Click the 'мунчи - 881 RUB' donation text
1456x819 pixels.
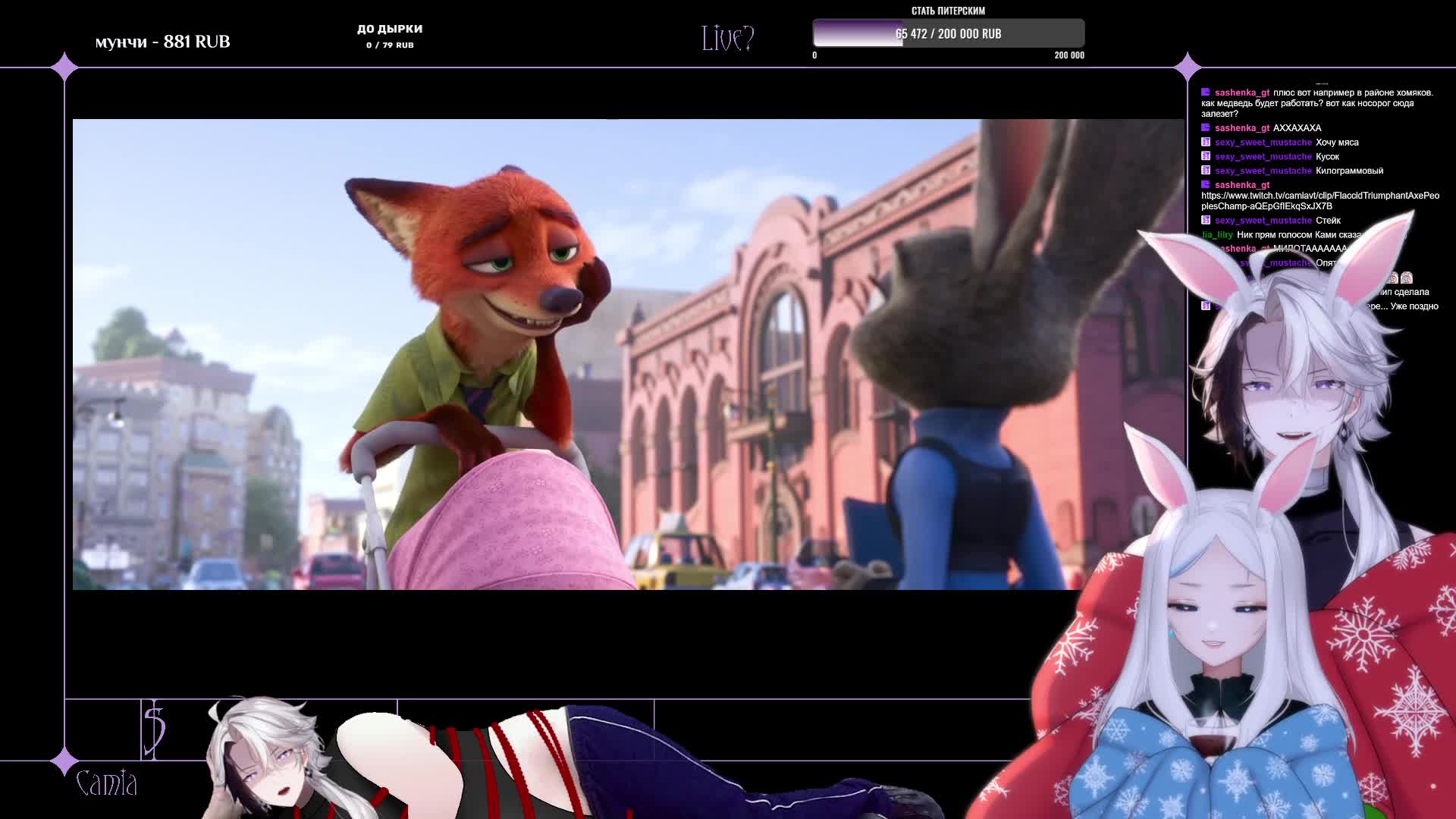pos(162,42)
